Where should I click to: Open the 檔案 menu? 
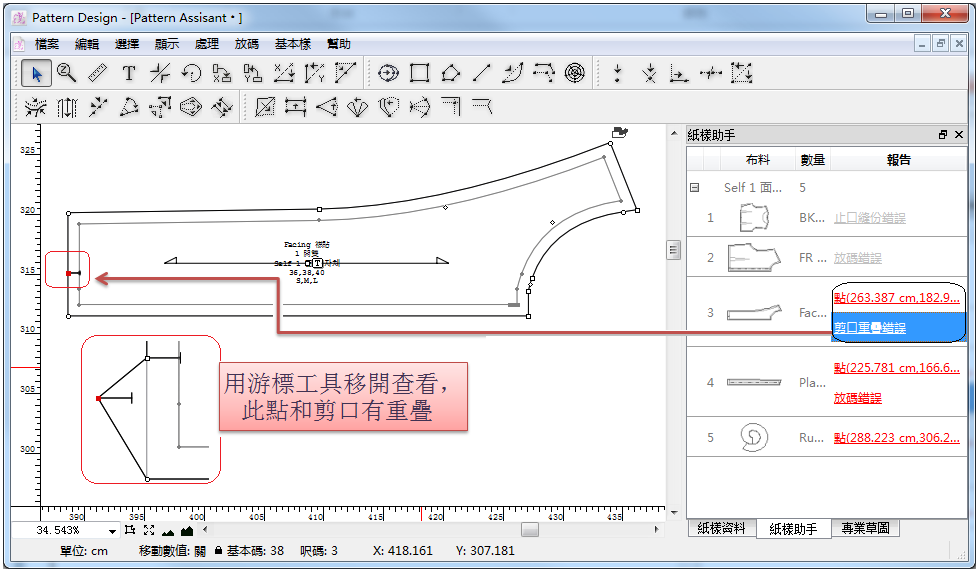click(47, 44)
